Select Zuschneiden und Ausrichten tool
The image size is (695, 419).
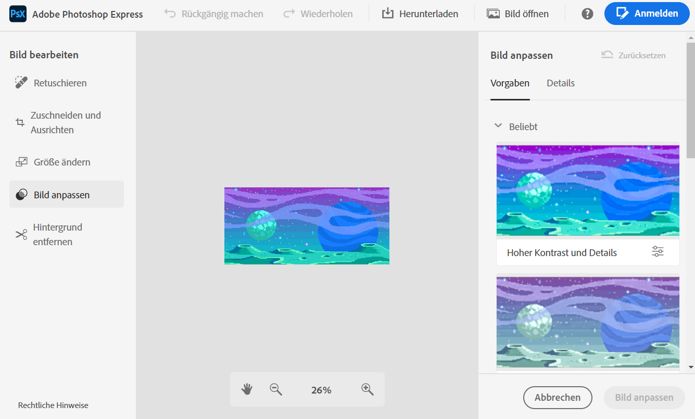coord(64,122)
